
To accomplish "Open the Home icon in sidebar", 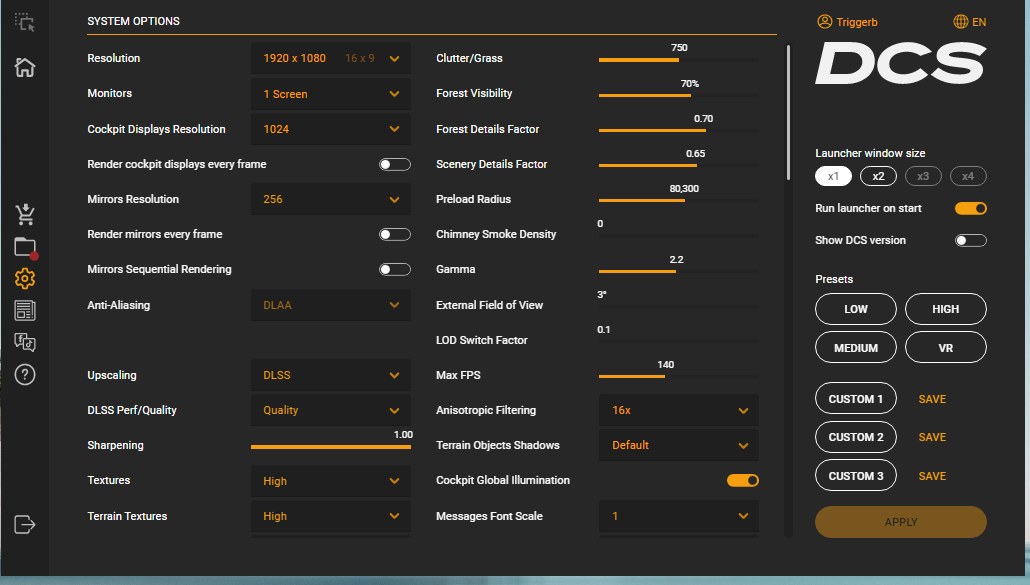I will point(25,67).
